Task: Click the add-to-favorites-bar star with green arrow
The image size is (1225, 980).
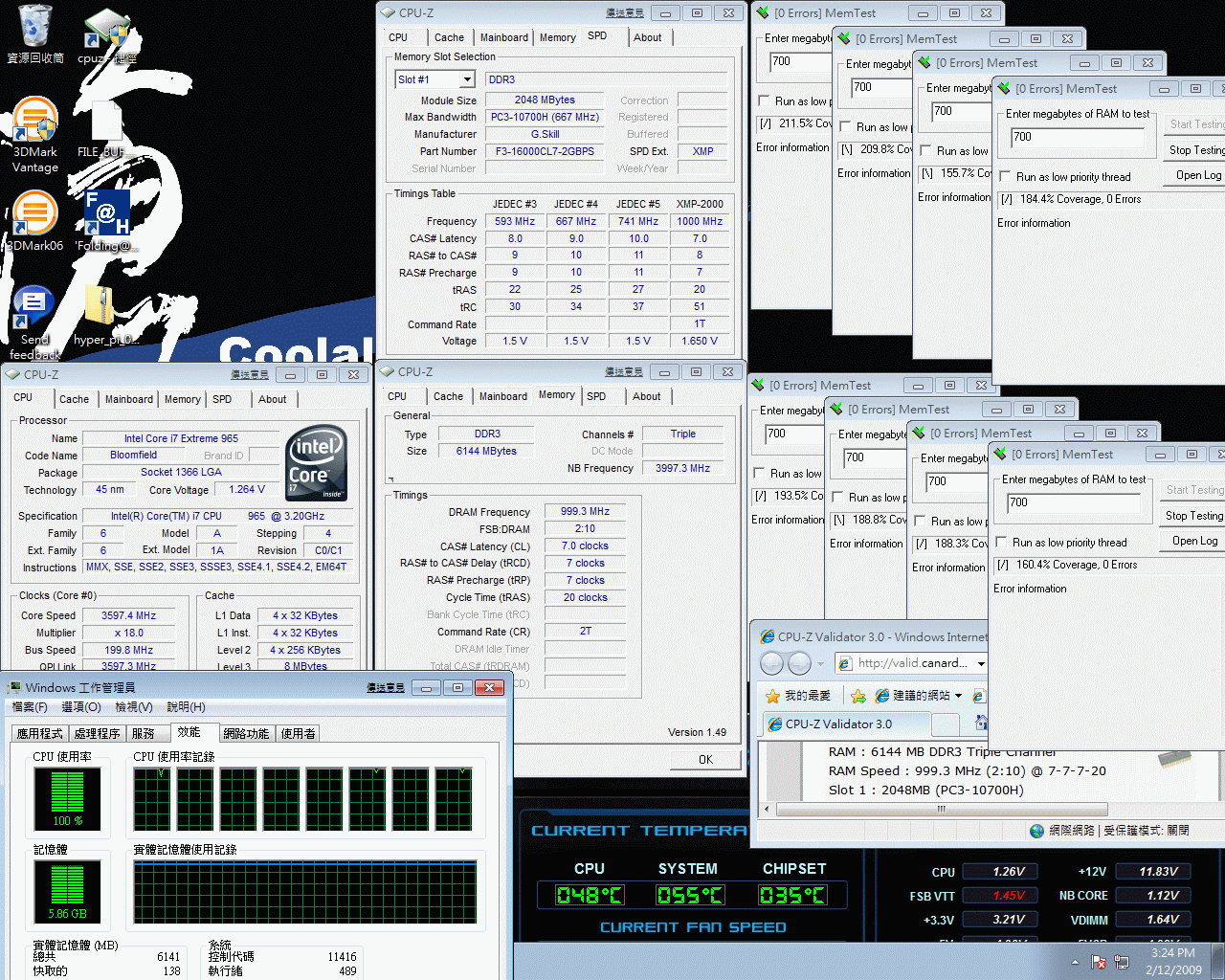Action: click(x=858, y=696)
